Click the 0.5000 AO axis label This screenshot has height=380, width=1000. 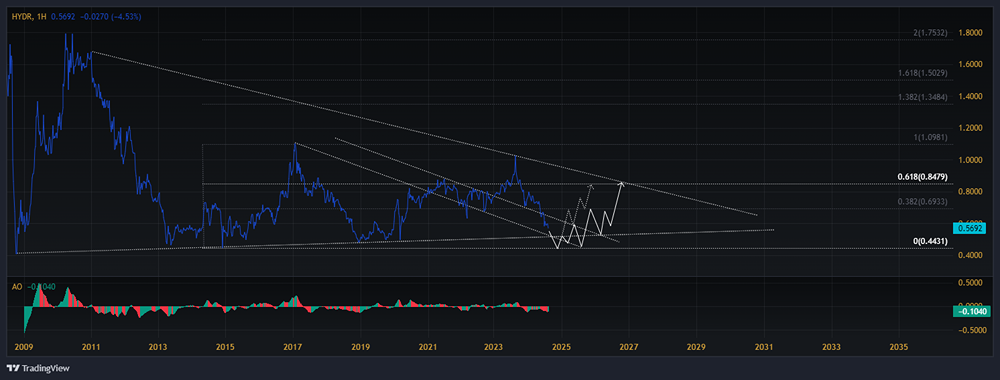(971, 282)
